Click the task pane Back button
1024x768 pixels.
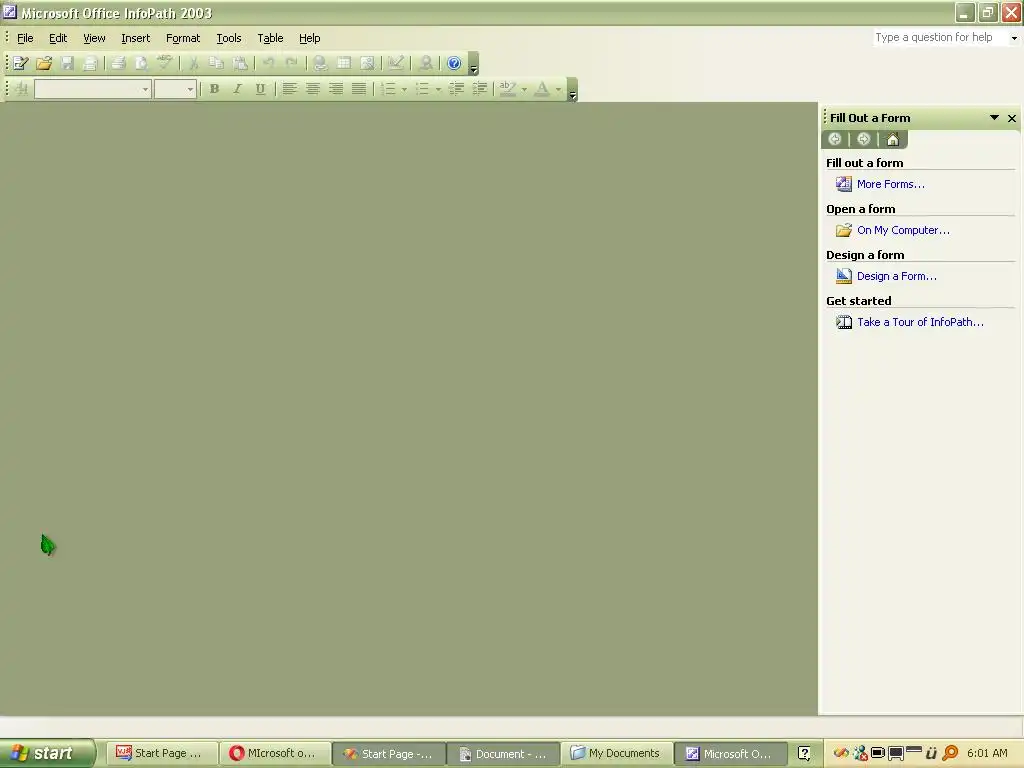coord(835,139)
